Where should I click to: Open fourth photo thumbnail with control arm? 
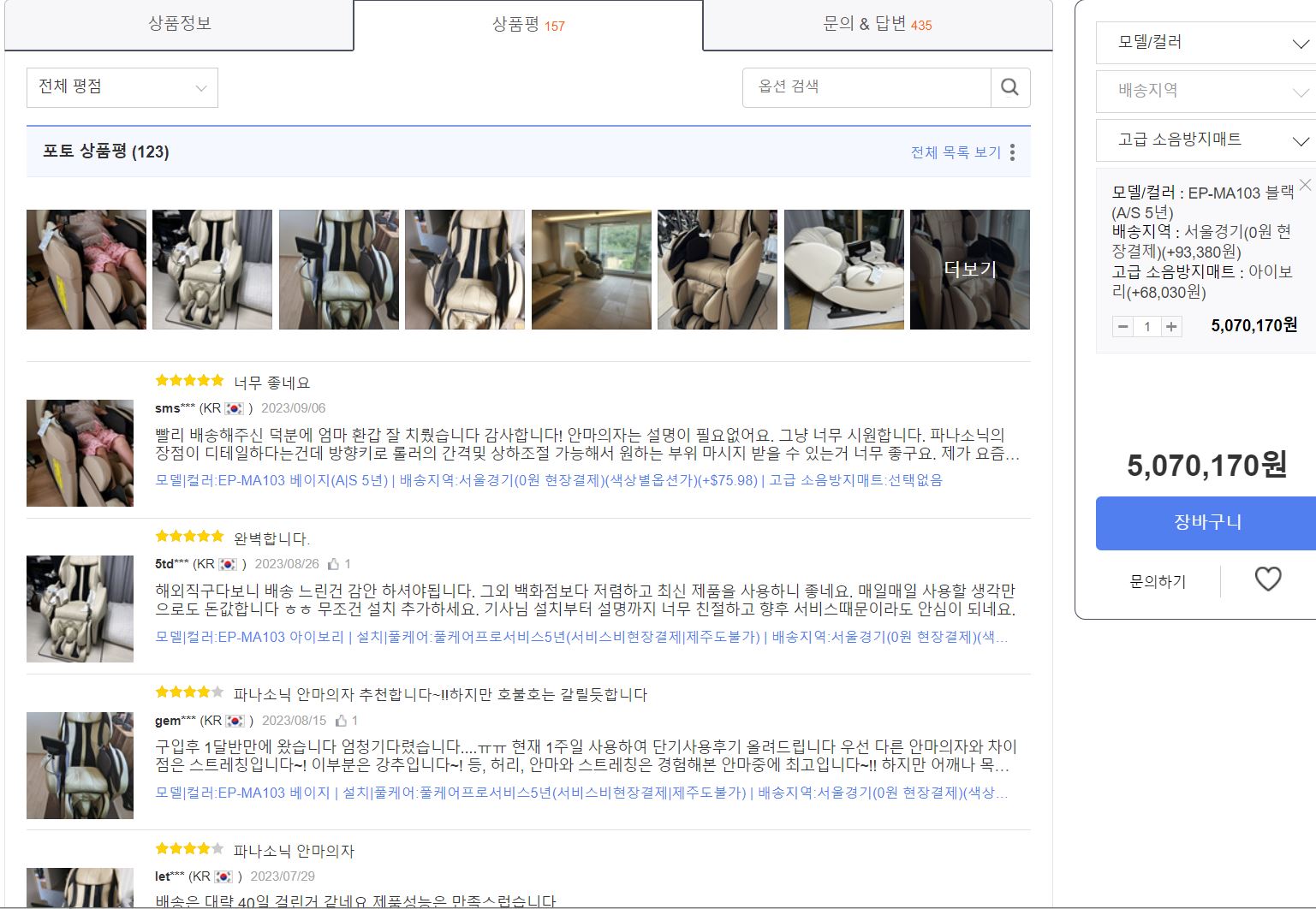click(x=465, y=270)
